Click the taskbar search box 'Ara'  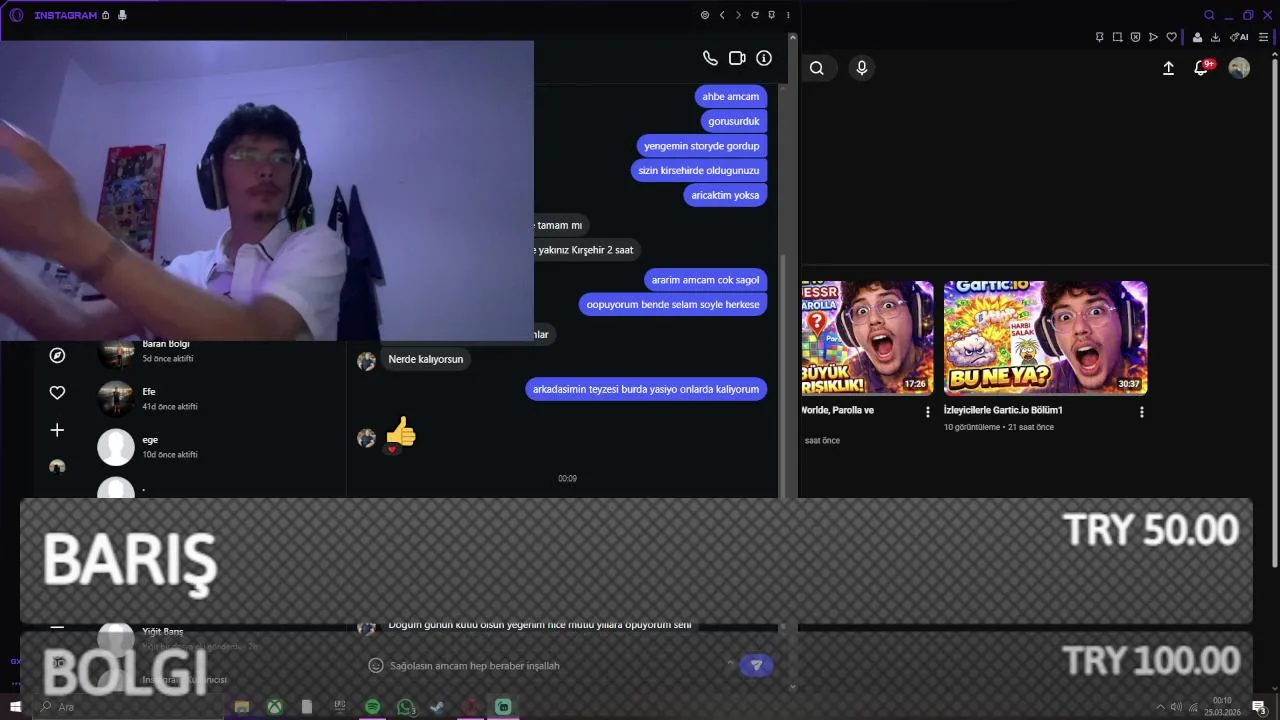click(x=128, y=707)
